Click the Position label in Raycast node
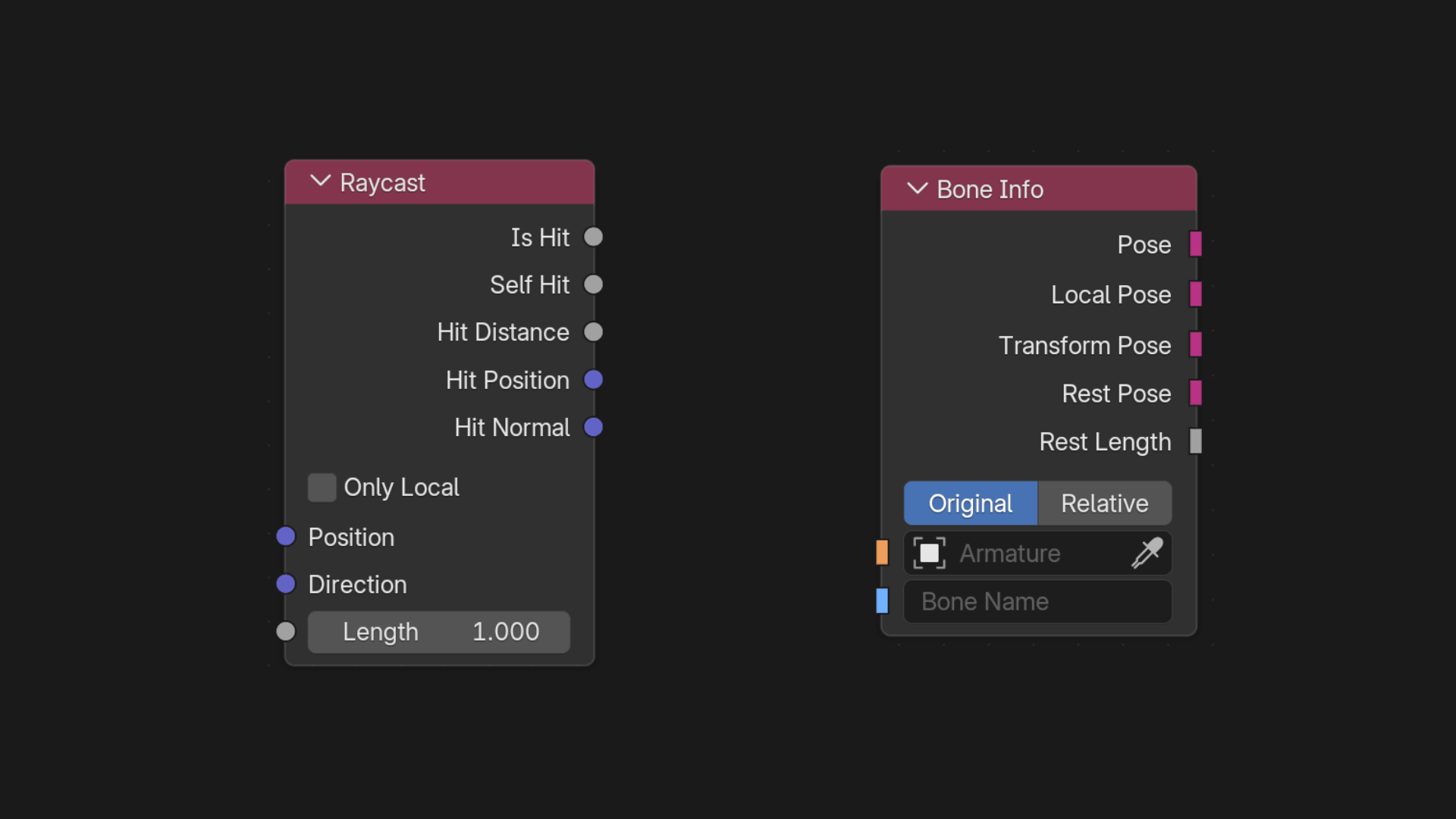This screenshot has width=1456, height=819. (x=351, y=538)
